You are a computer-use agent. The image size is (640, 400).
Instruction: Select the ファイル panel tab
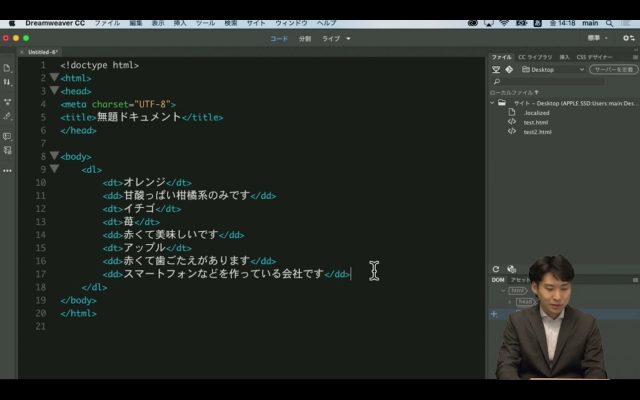[501, 57]
